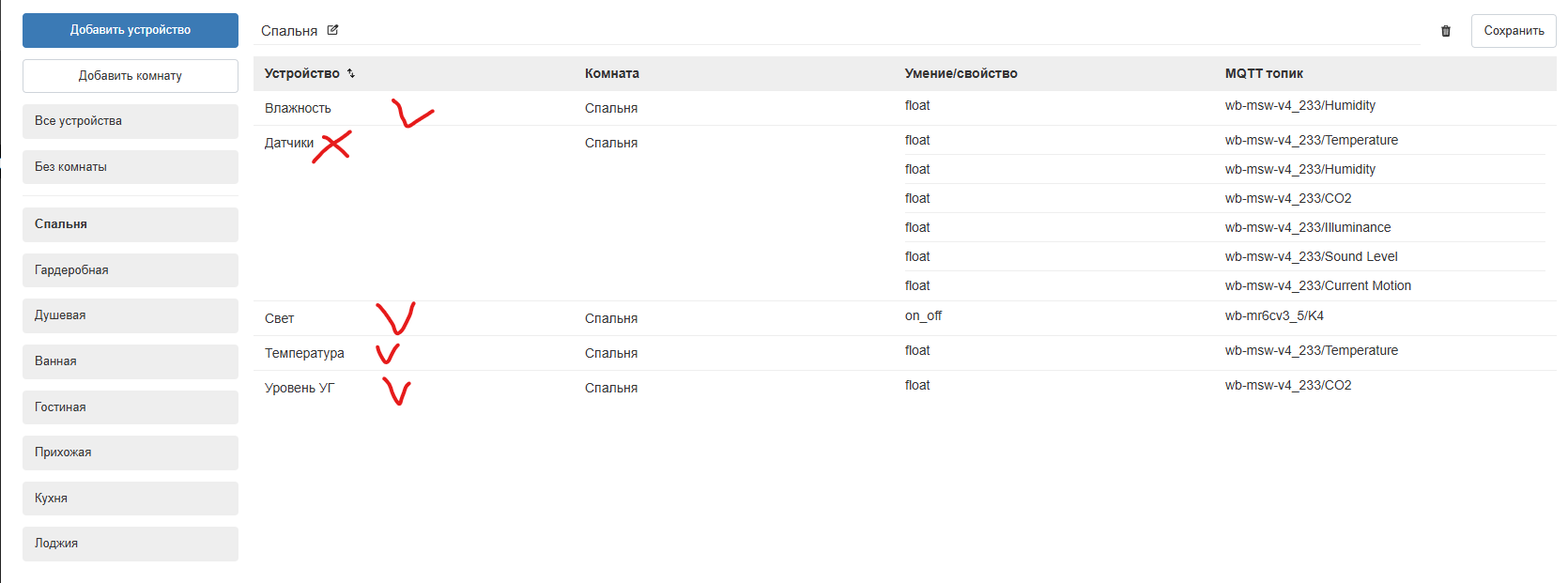Screen dimensions: 1568x583
Task: Click the edit icon next to Спальня title
Action: click(332, 30)
